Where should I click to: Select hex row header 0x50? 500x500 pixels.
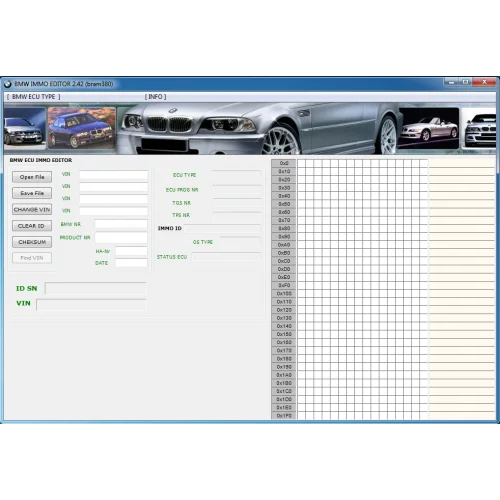284,204
